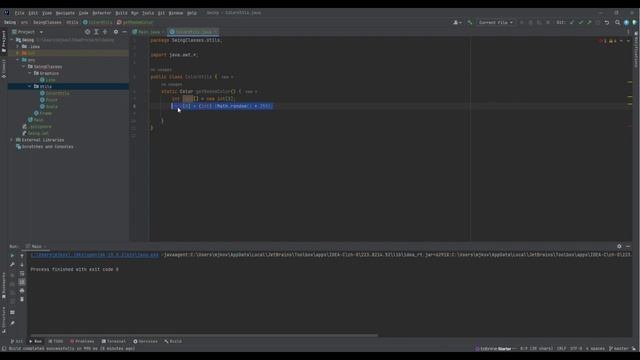
Task: Open the Terminal tool window button
Action: 113,341
